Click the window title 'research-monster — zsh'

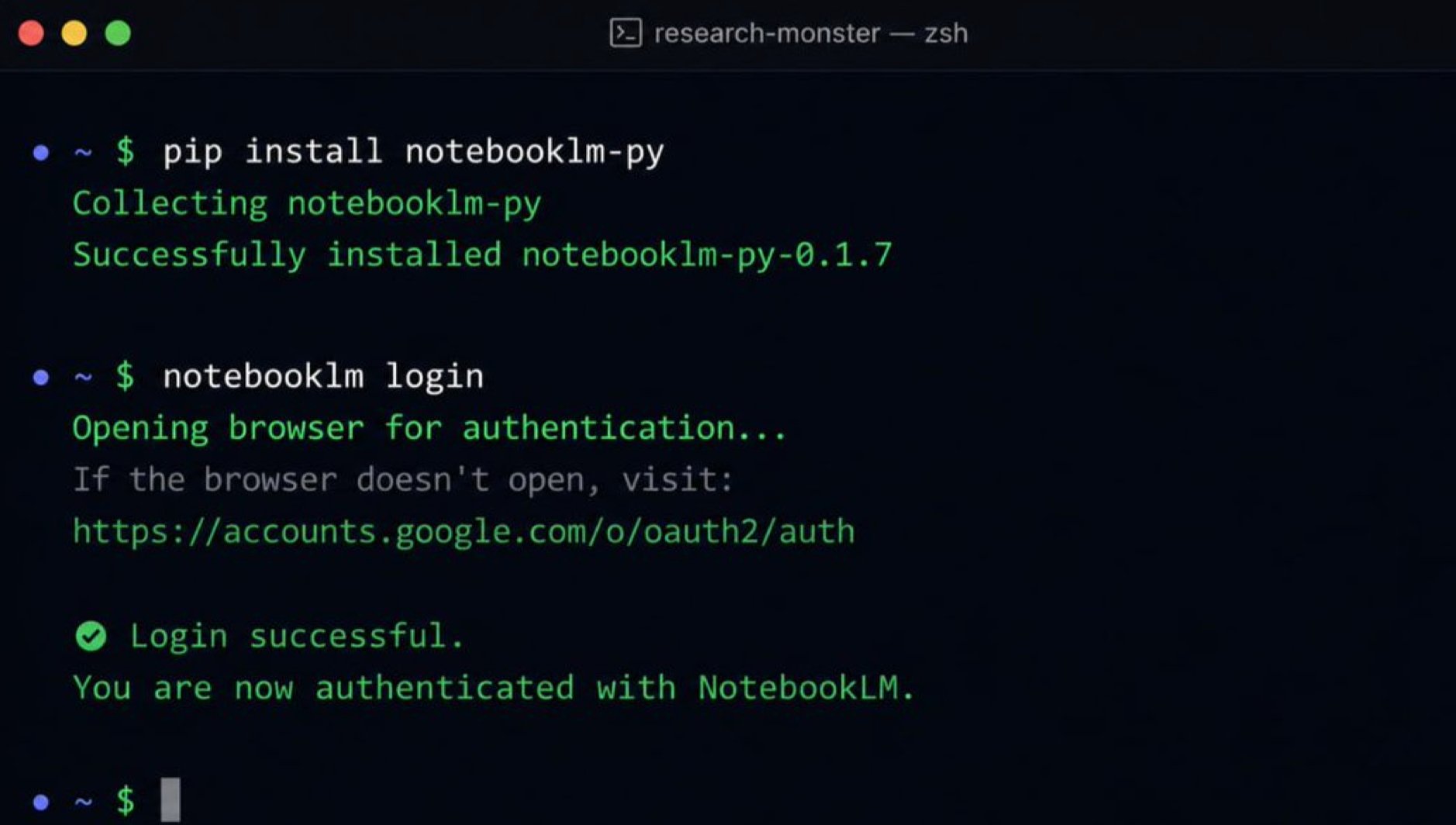point(810,33)
